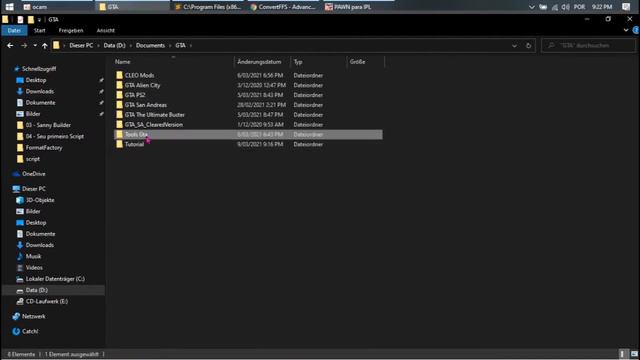This screenshot has height=360, width=640.
Task: Switch to large icons view button
Action: coord(634,354)
